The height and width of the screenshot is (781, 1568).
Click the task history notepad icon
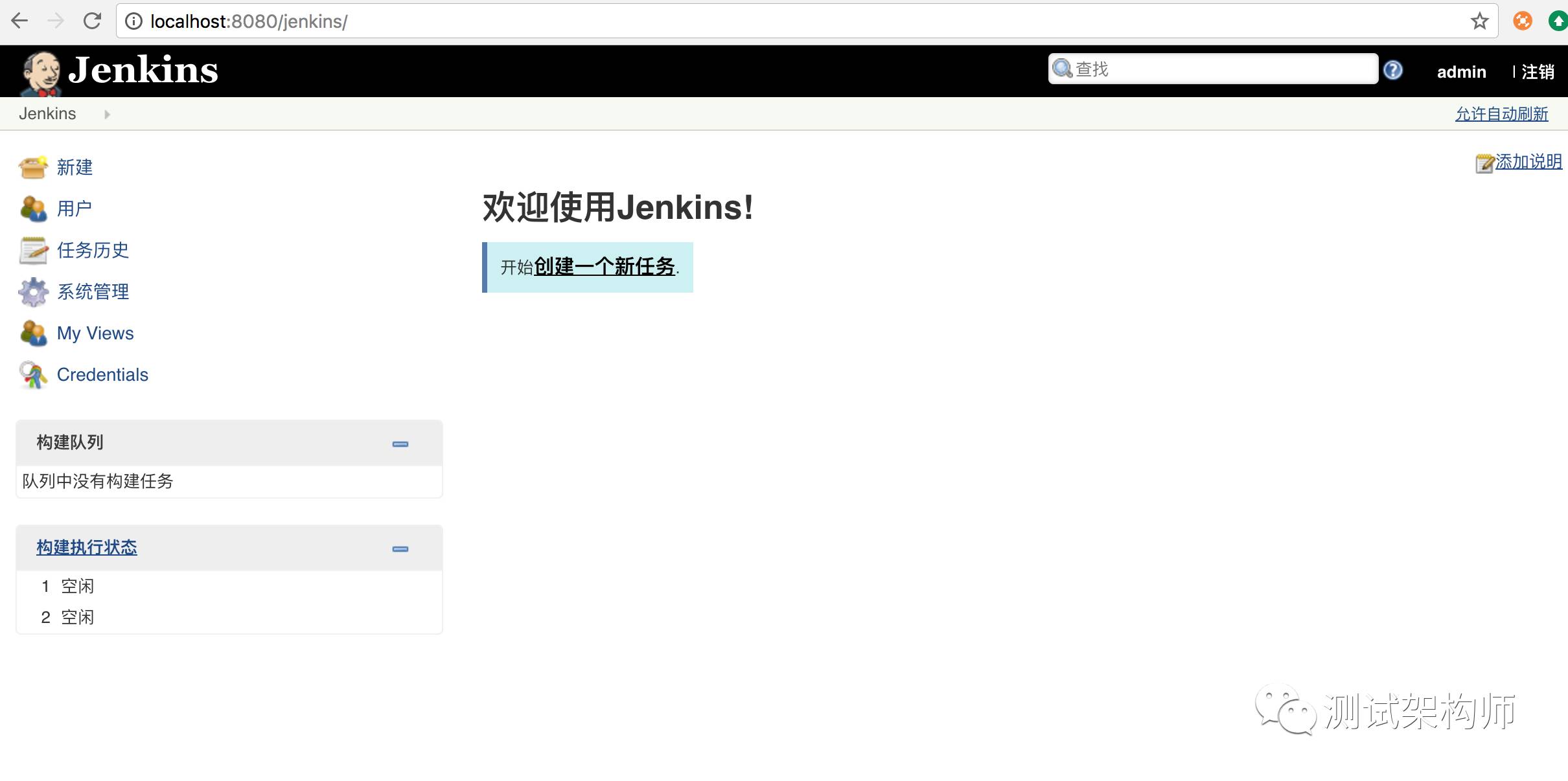[33, 250]
